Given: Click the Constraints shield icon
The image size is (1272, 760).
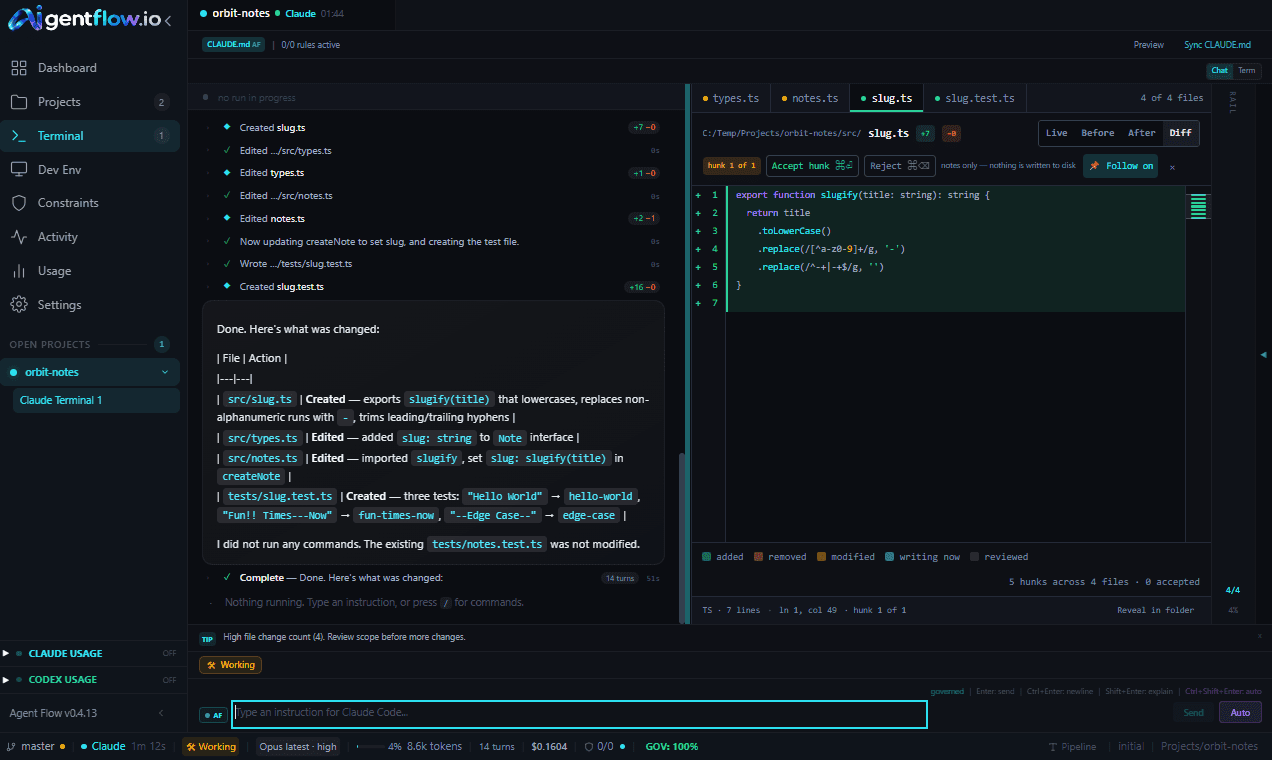Looking at the screenshot, I should pyautogui.click(x=18, y=203).
